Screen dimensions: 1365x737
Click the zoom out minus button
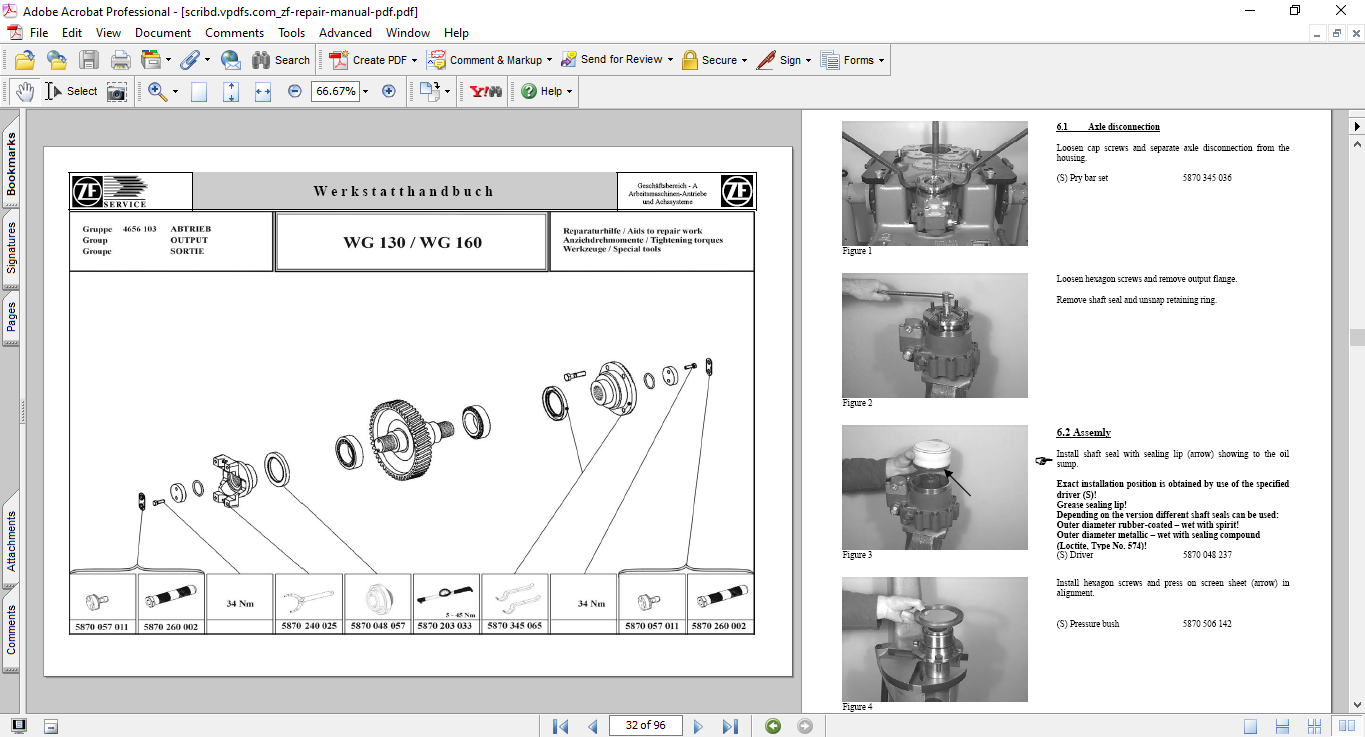tap(295, 91)
